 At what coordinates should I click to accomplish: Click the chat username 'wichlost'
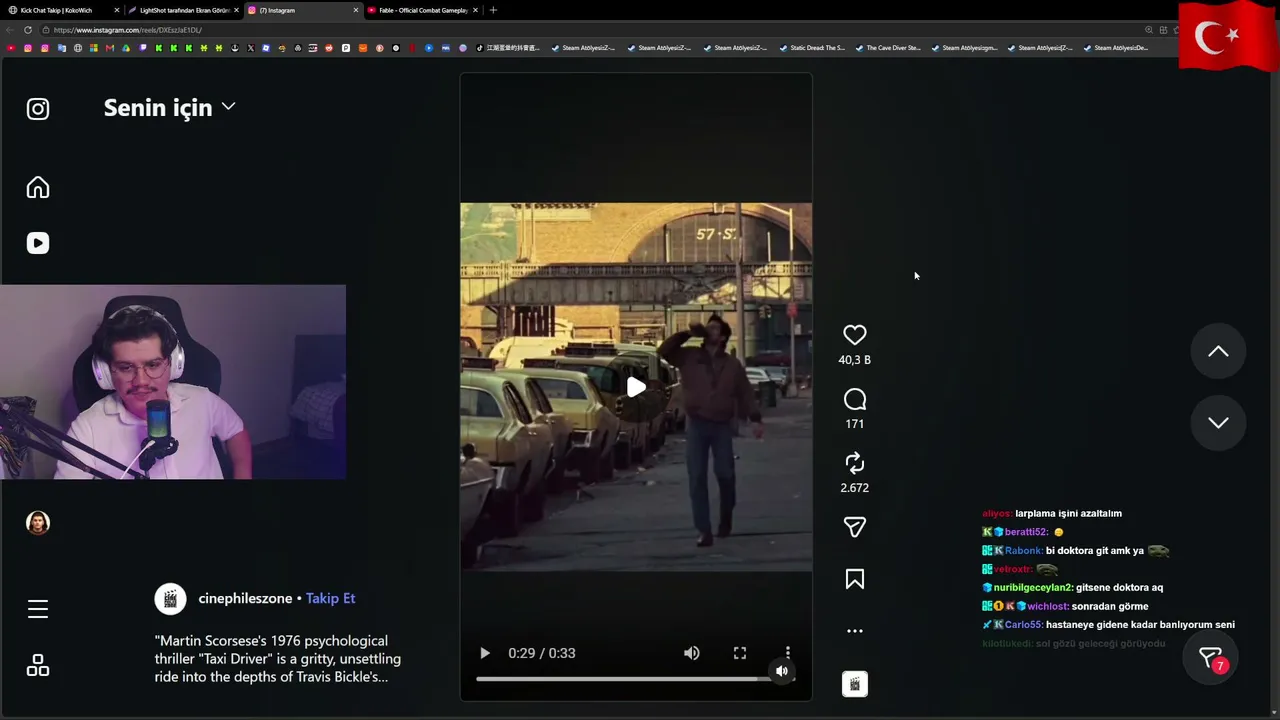pyautogui.click(x=1048, y=606)
